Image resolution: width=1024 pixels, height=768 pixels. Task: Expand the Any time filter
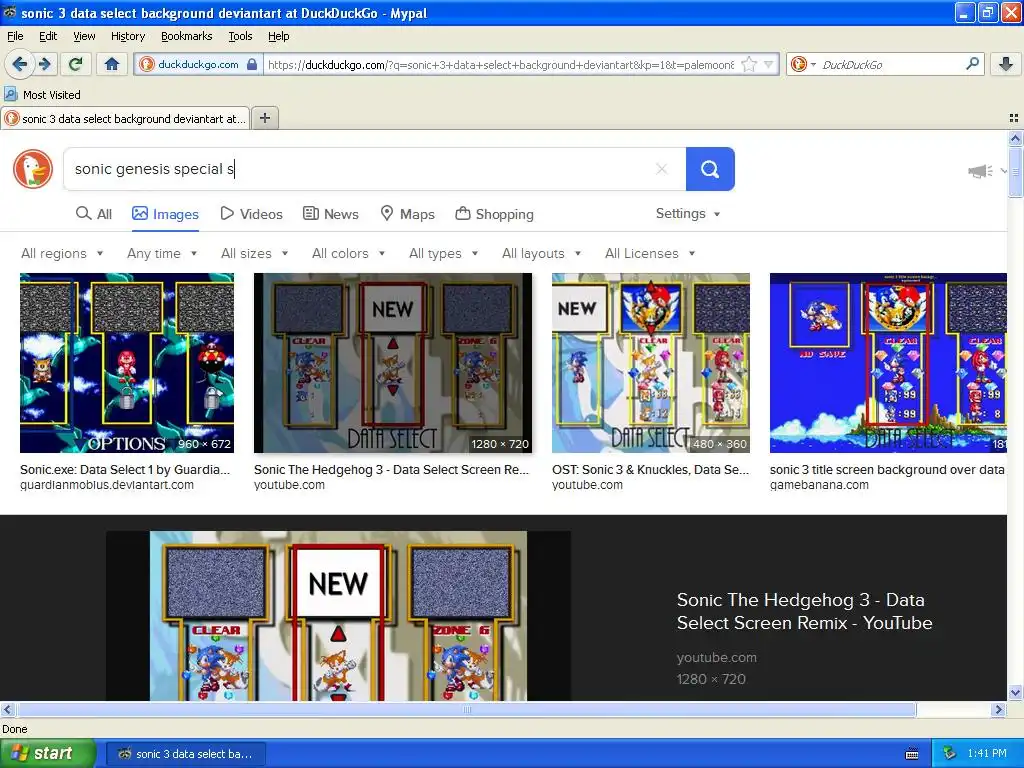[162, 253]
